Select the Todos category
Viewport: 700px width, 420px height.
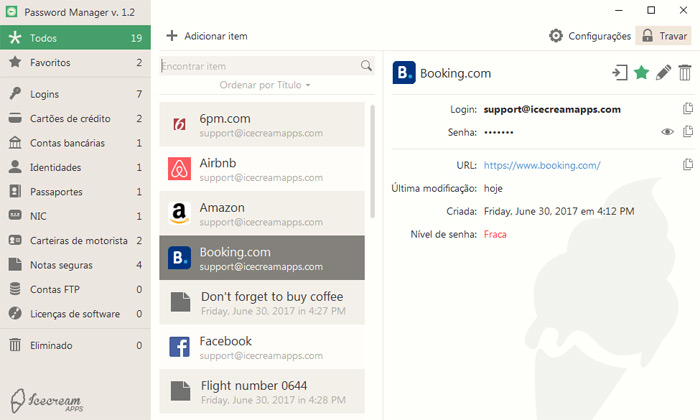[75, 37]
